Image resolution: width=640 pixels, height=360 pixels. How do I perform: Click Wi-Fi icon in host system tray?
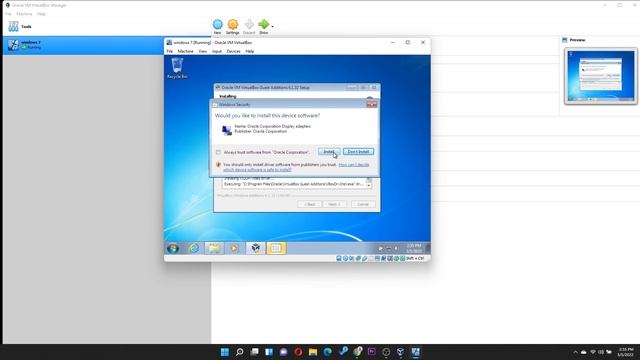coord(593,352)
